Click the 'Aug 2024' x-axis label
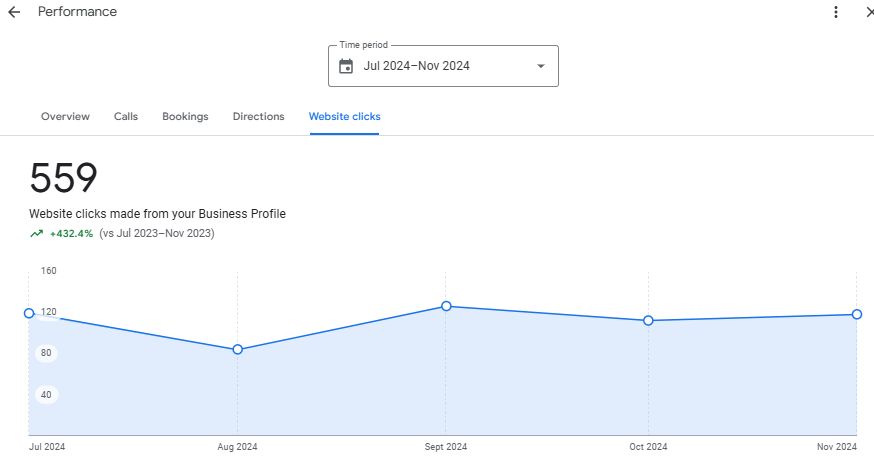The image size is (874, 464). 237,447
